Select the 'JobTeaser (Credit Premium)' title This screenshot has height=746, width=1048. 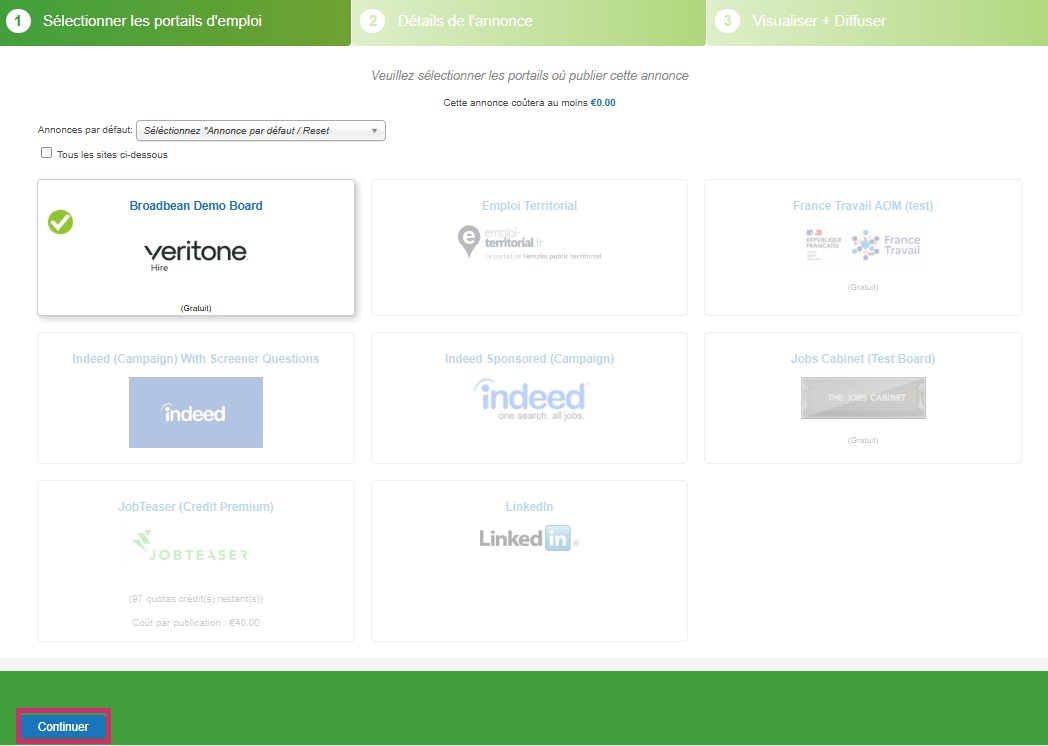point(196,507)
